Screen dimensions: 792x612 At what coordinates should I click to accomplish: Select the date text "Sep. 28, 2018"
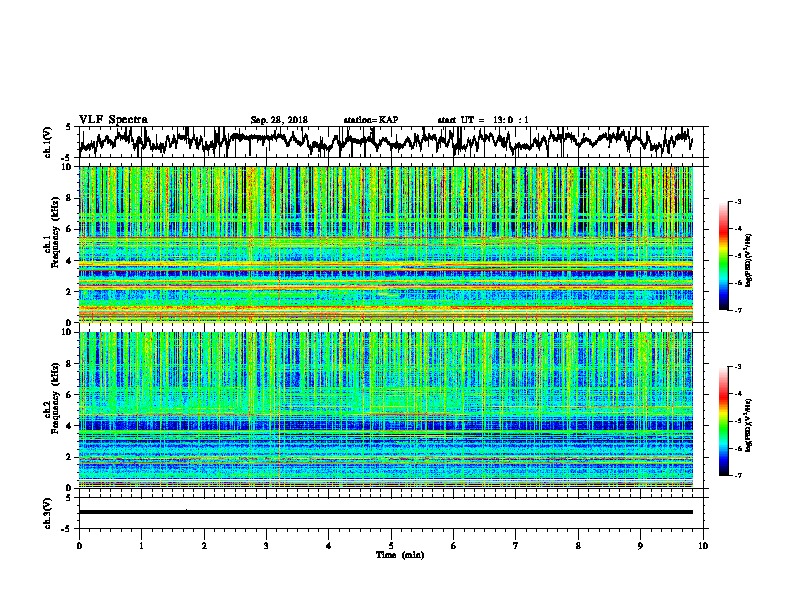[x=279, y=120]
